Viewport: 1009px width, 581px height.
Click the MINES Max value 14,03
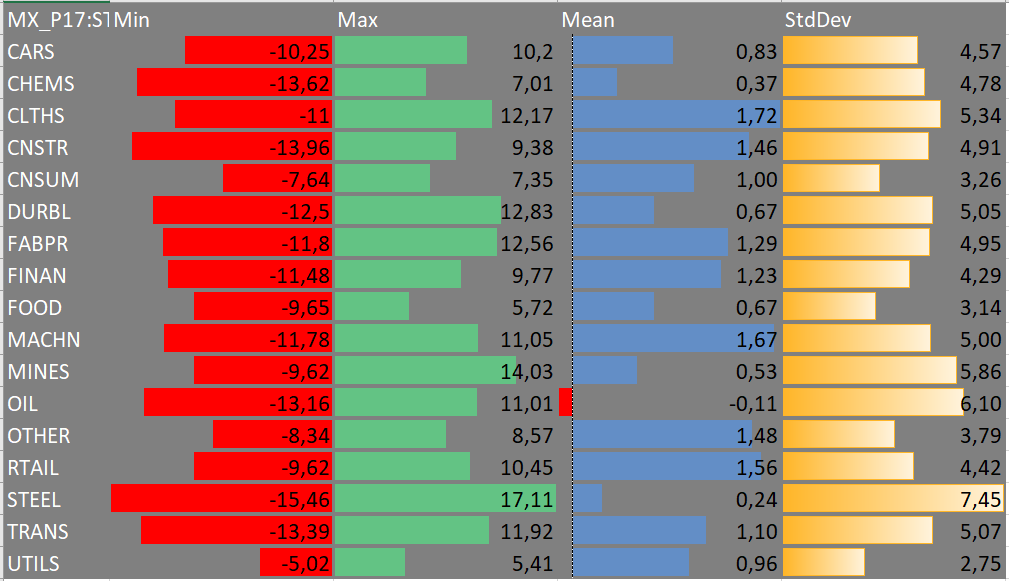click(526, 372)
